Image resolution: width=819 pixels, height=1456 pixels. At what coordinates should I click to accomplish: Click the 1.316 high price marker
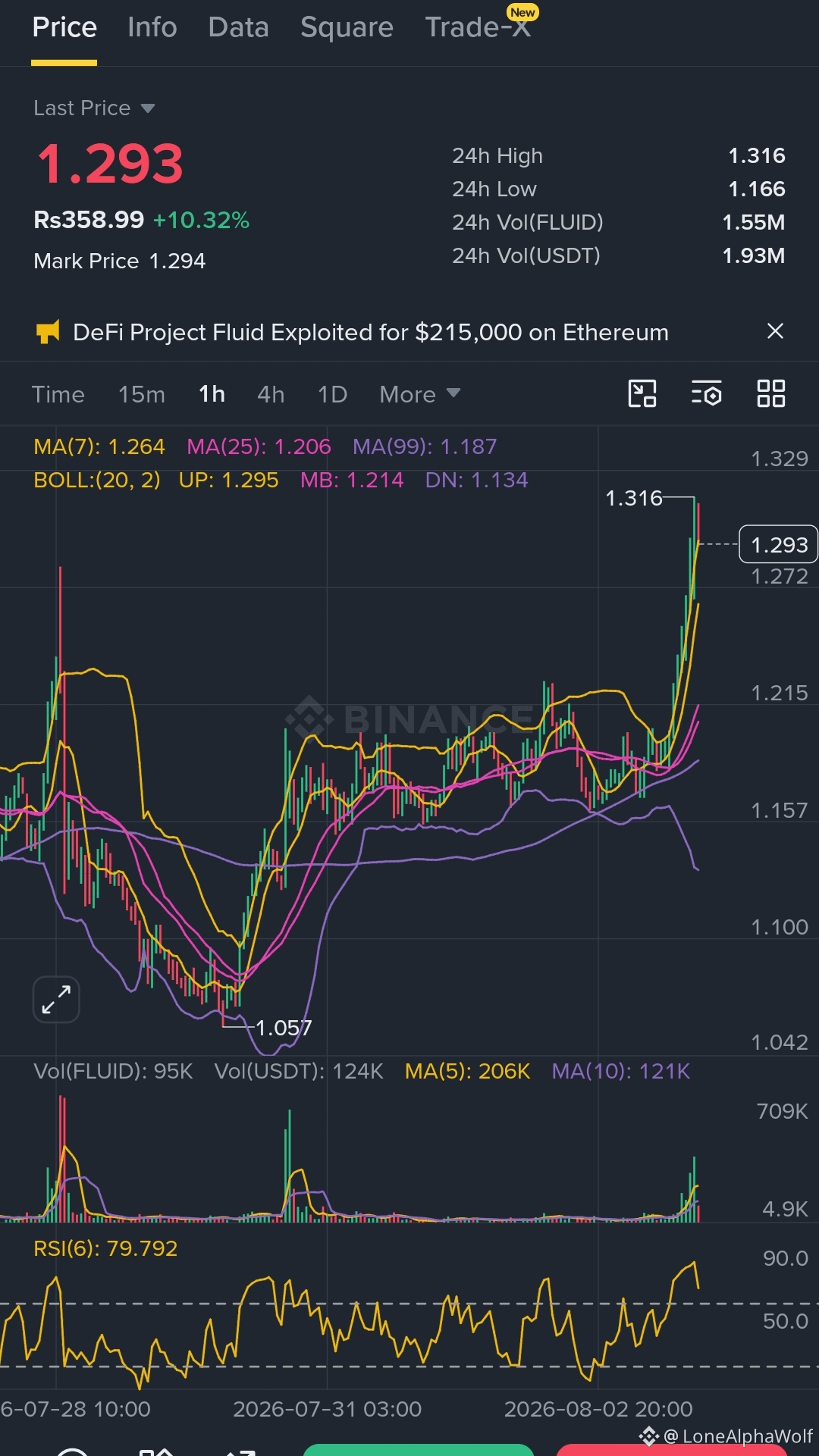[634, 499]
